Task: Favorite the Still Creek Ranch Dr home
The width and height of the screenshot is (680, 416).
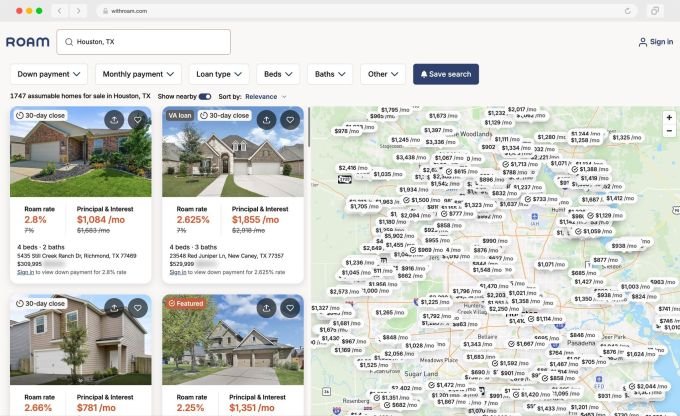Action: coord(138,119)
